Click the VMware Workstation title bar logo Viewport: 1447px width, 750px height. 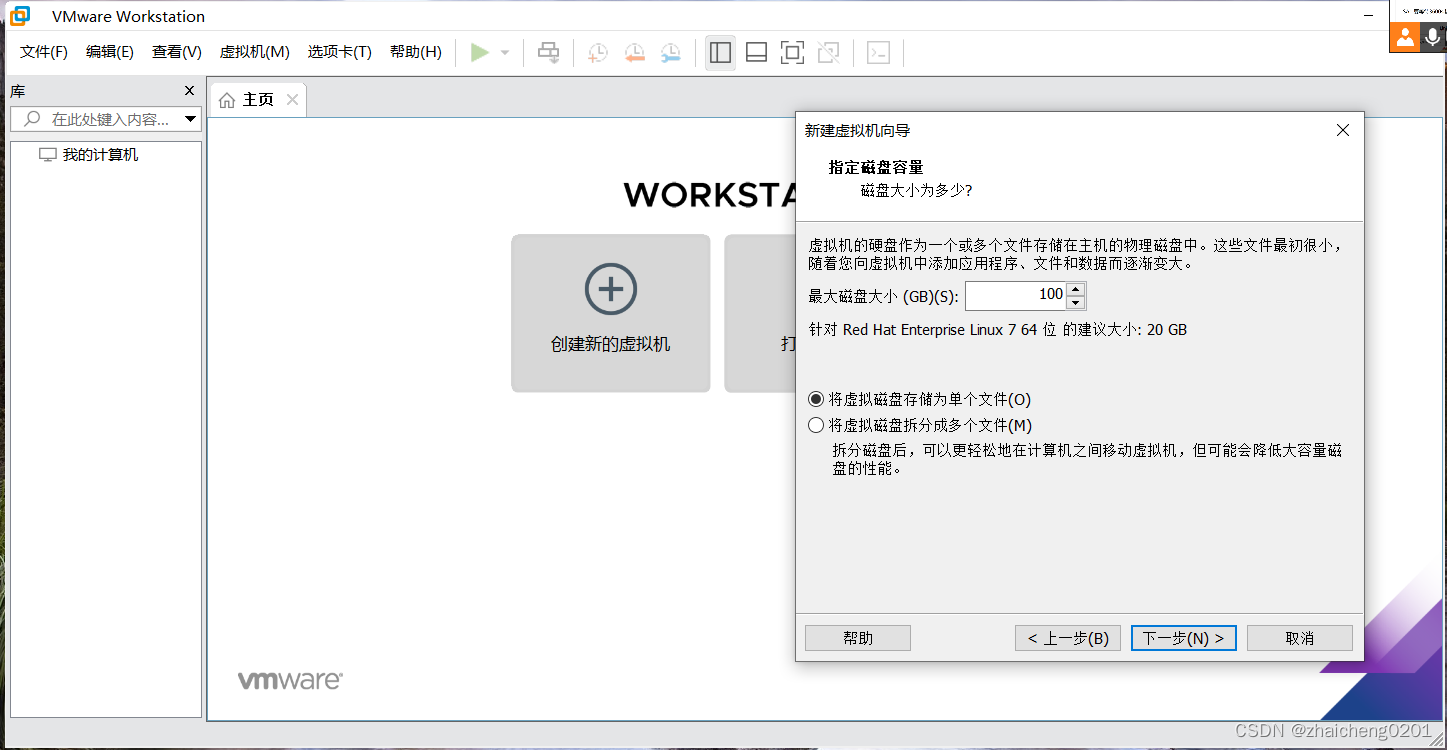pyautogui.click(x=21, y=16)
